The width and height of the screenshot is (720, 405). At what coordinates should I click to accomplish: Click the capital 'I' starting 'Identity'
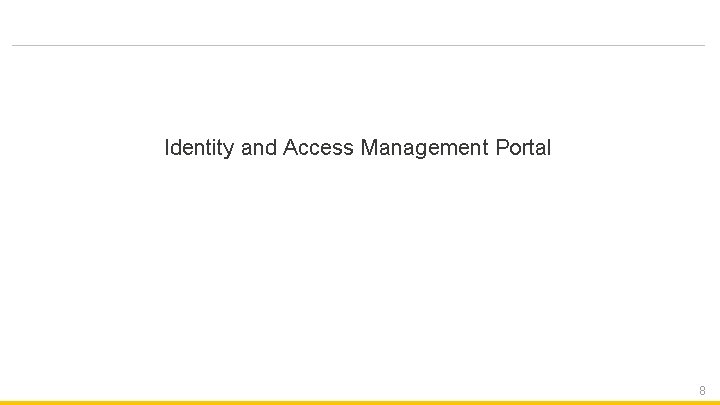pyautogui.click(x=167, y=147)
